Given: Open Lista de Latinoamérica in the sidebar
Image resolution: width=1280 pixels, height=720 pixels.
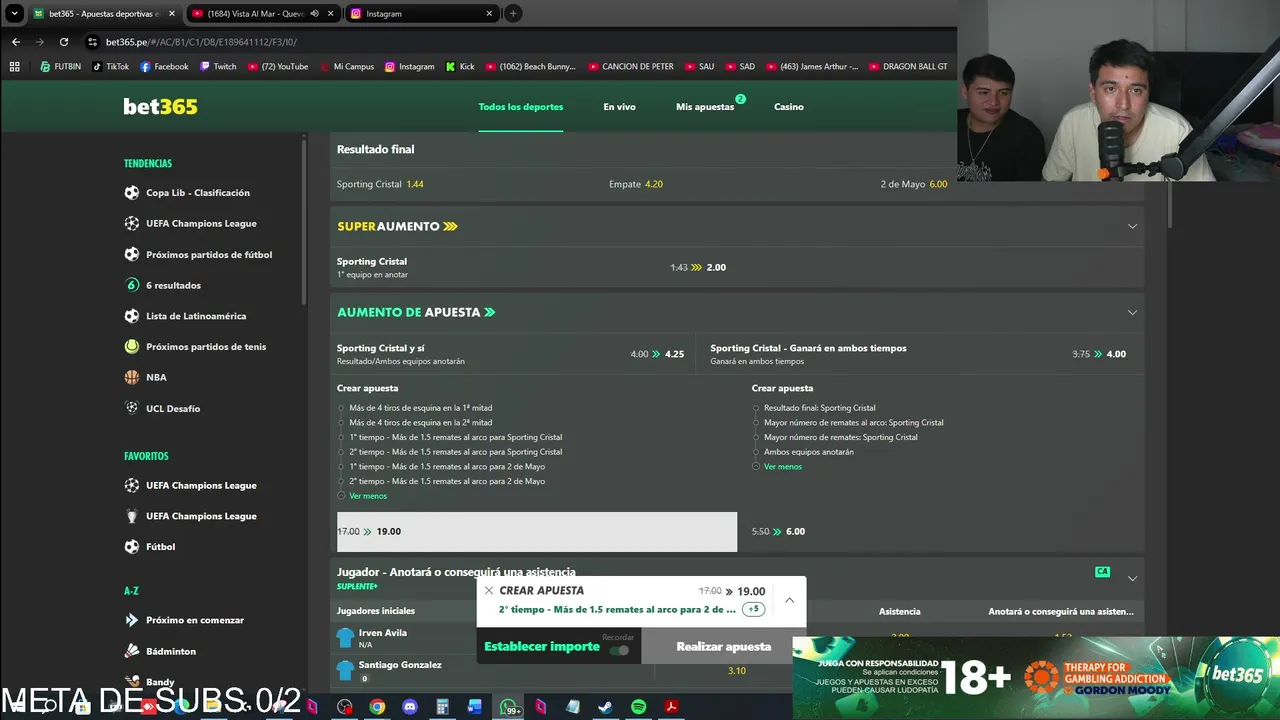Looking at the screenshot, I should tap(185, 316).
